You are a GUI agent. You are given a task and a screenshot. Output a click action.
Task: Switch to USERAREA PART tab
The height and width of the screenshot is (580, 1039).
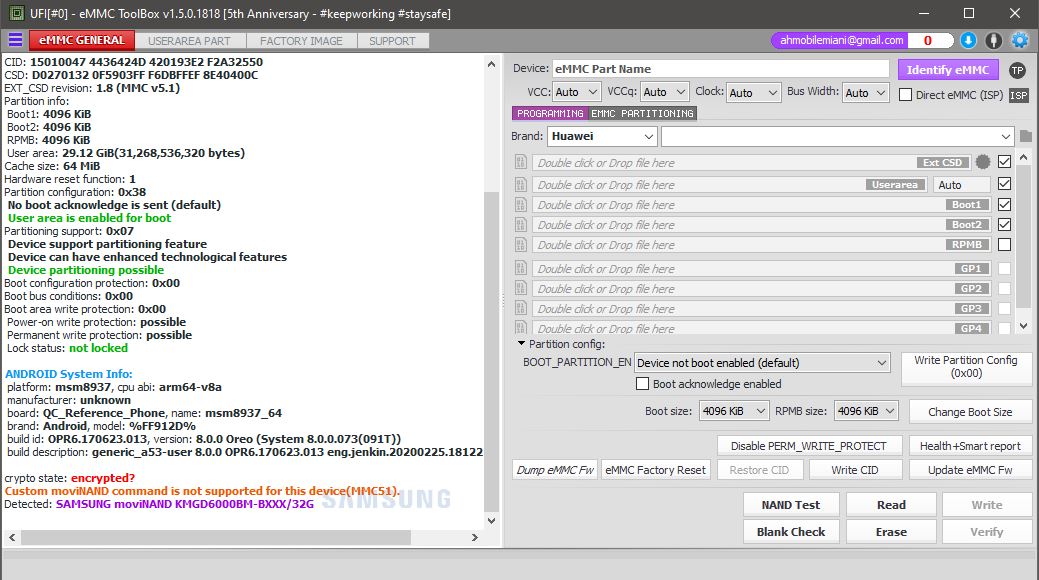click(x=190, y=41)
